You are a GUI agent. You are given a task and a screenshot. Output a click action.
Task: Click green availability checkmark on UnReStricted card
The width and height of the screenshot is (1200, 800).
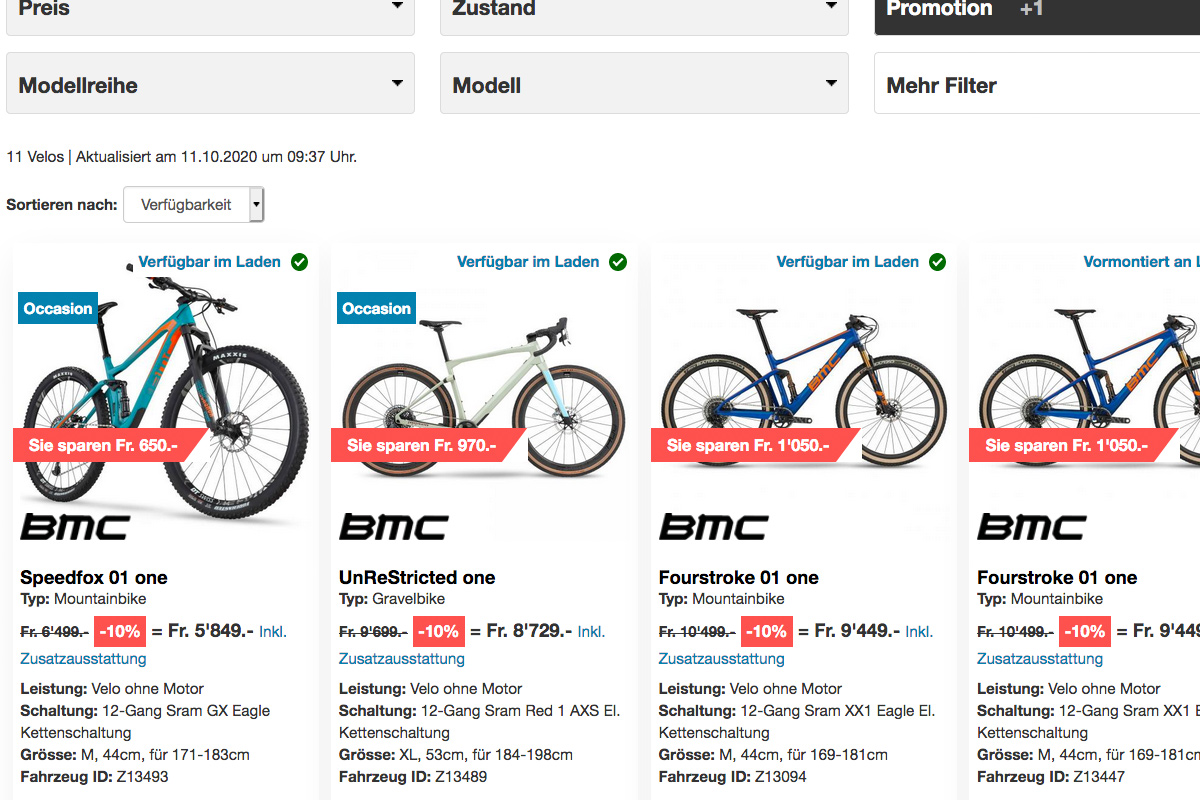(618, 262)
